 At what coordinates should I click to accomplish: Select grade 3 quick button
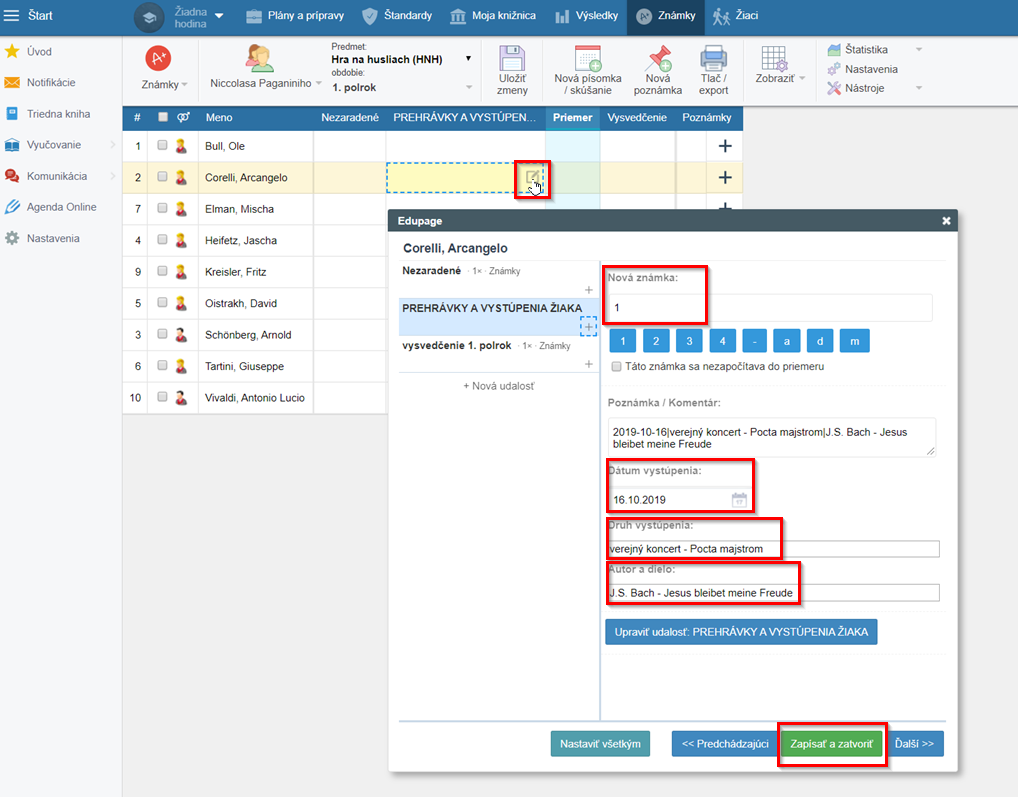[688, 341]
